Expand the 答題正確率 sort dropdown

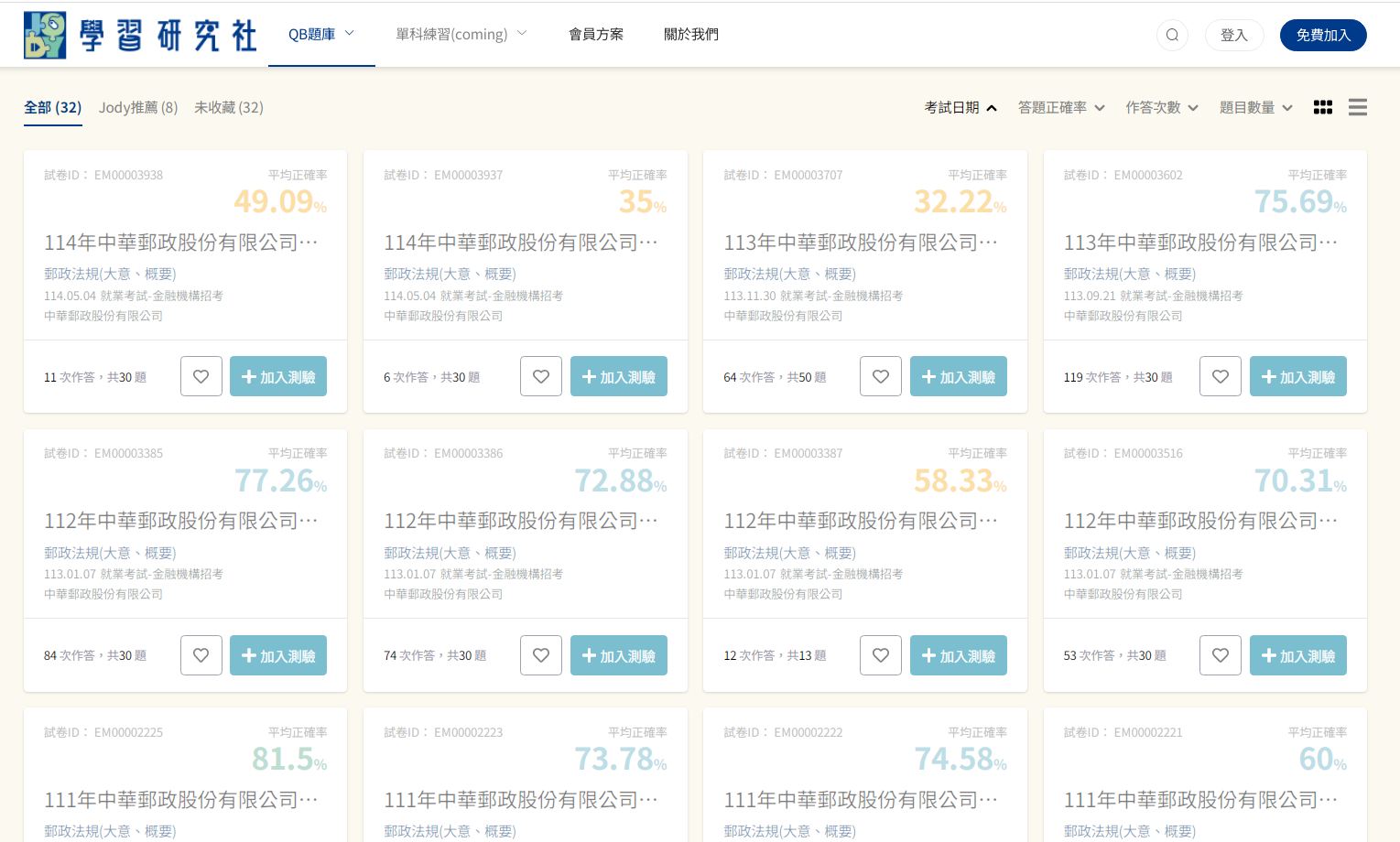click(x=1060, y=107)
